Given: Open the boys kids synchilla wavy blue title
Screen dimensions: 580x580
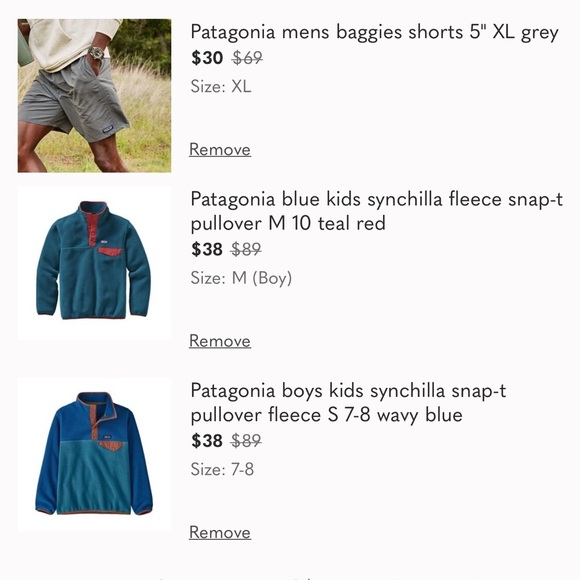Looking at the screenshot, I should tap(348, 402).
